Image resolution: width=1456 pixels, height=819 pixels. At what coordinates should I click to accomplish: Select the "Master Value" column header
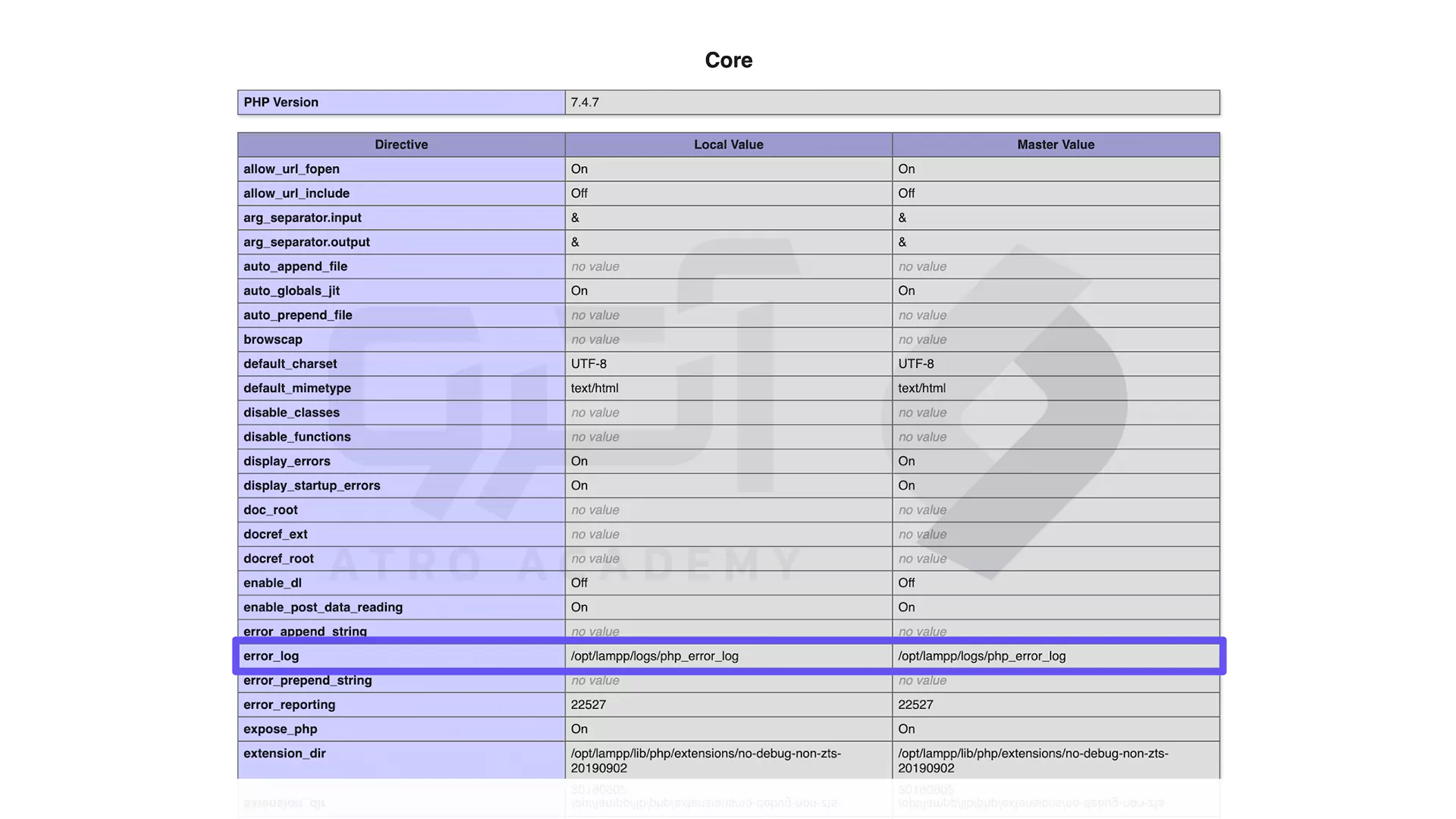pyautogui.click(x=1056, y=145)
